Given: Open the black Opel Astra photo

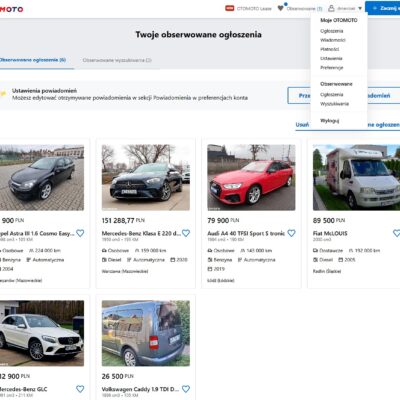Looking at the screenshot, I should click(42, 177).
